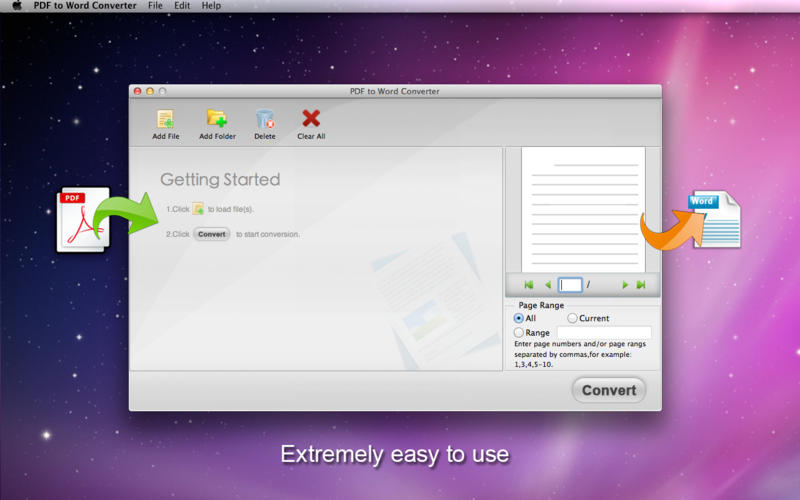
Task: Click the document preview page thumbnail
Action: pyautogui.click(x=583, y=210)
